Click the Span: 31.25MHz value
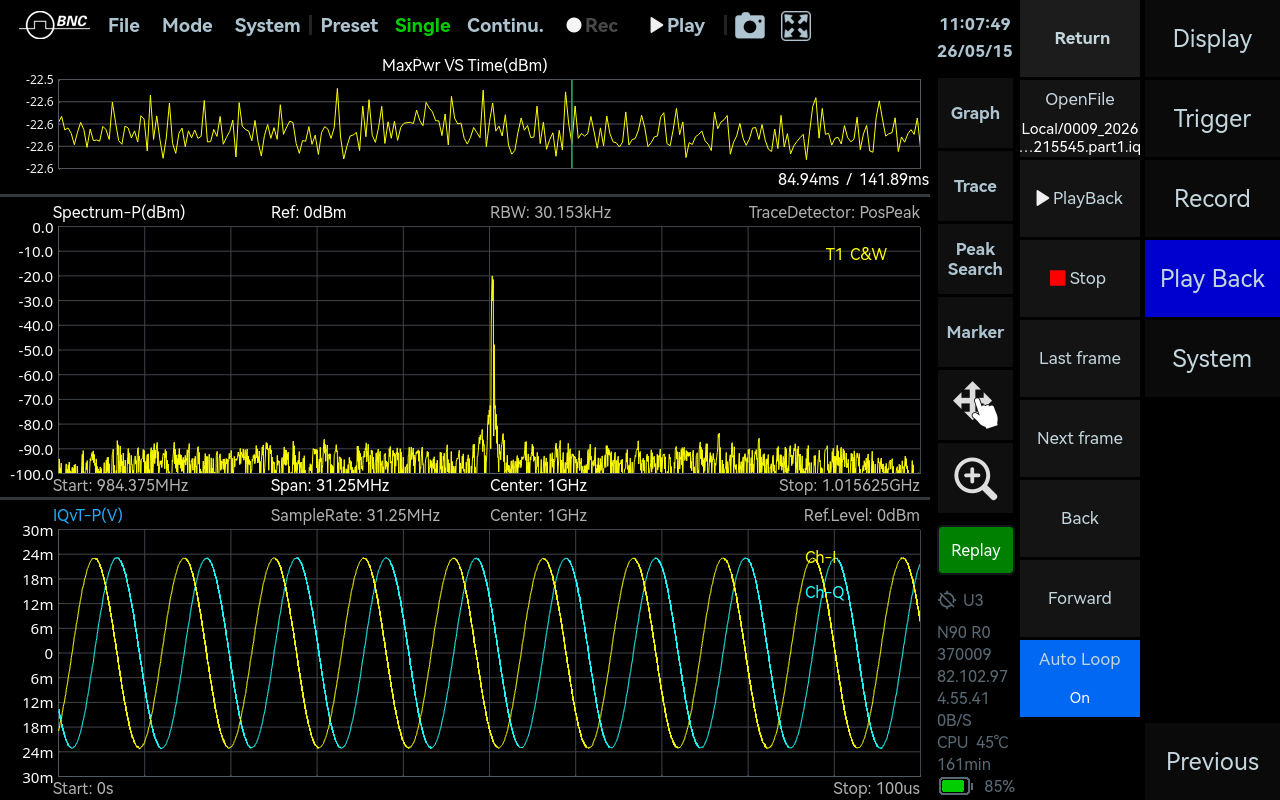 click(x=330, y=485)
